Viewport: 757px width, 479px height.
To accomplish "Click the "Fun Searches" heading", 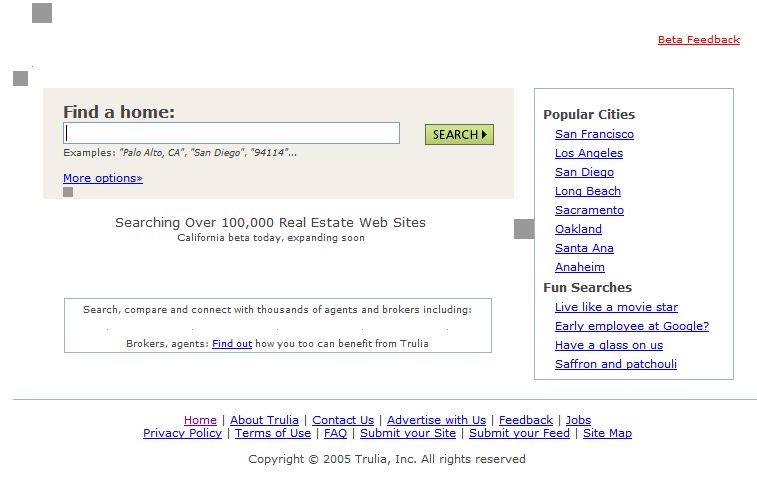I will click(588, 288).
